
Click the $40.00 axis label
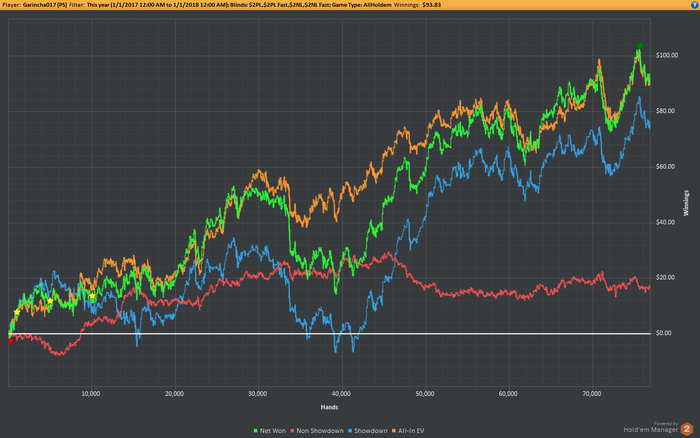[x=666, y=222]
